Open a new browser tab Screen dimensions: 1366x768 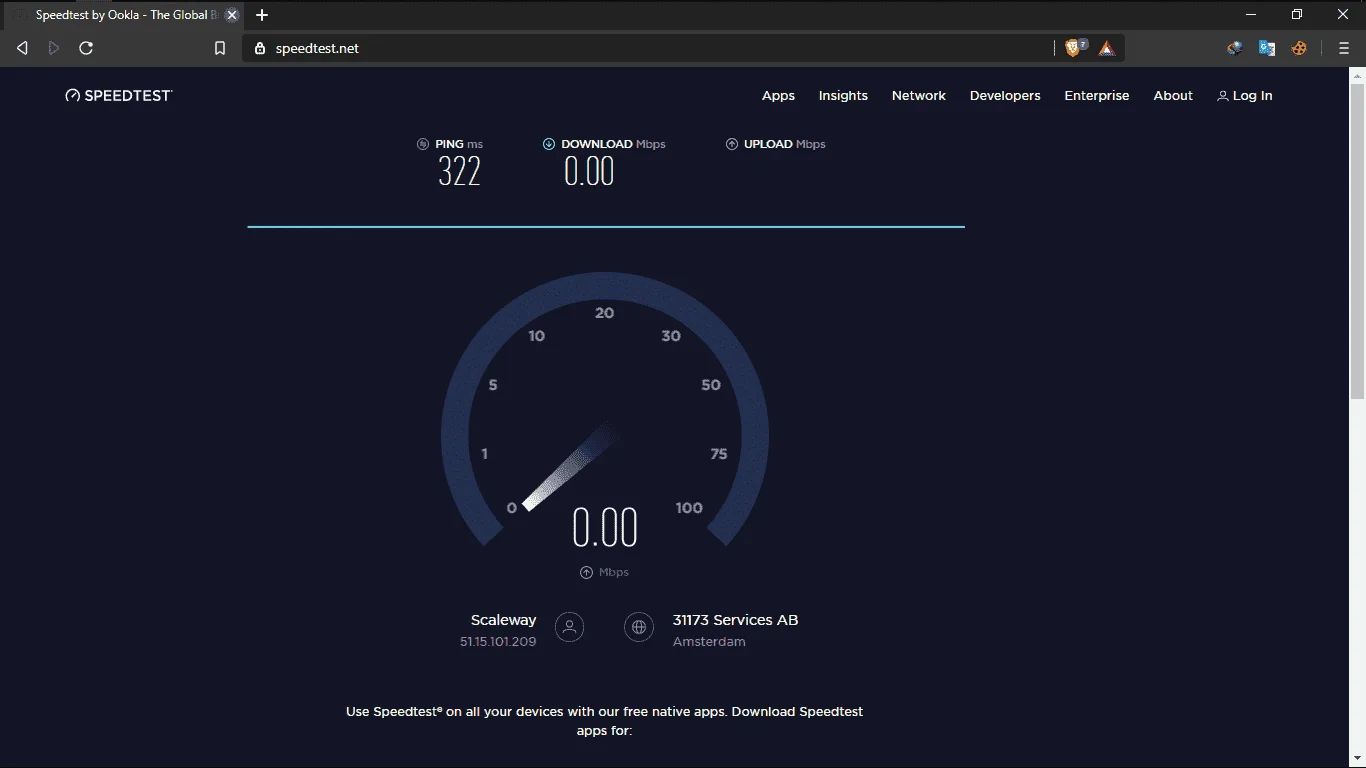(x=262, y=15)
